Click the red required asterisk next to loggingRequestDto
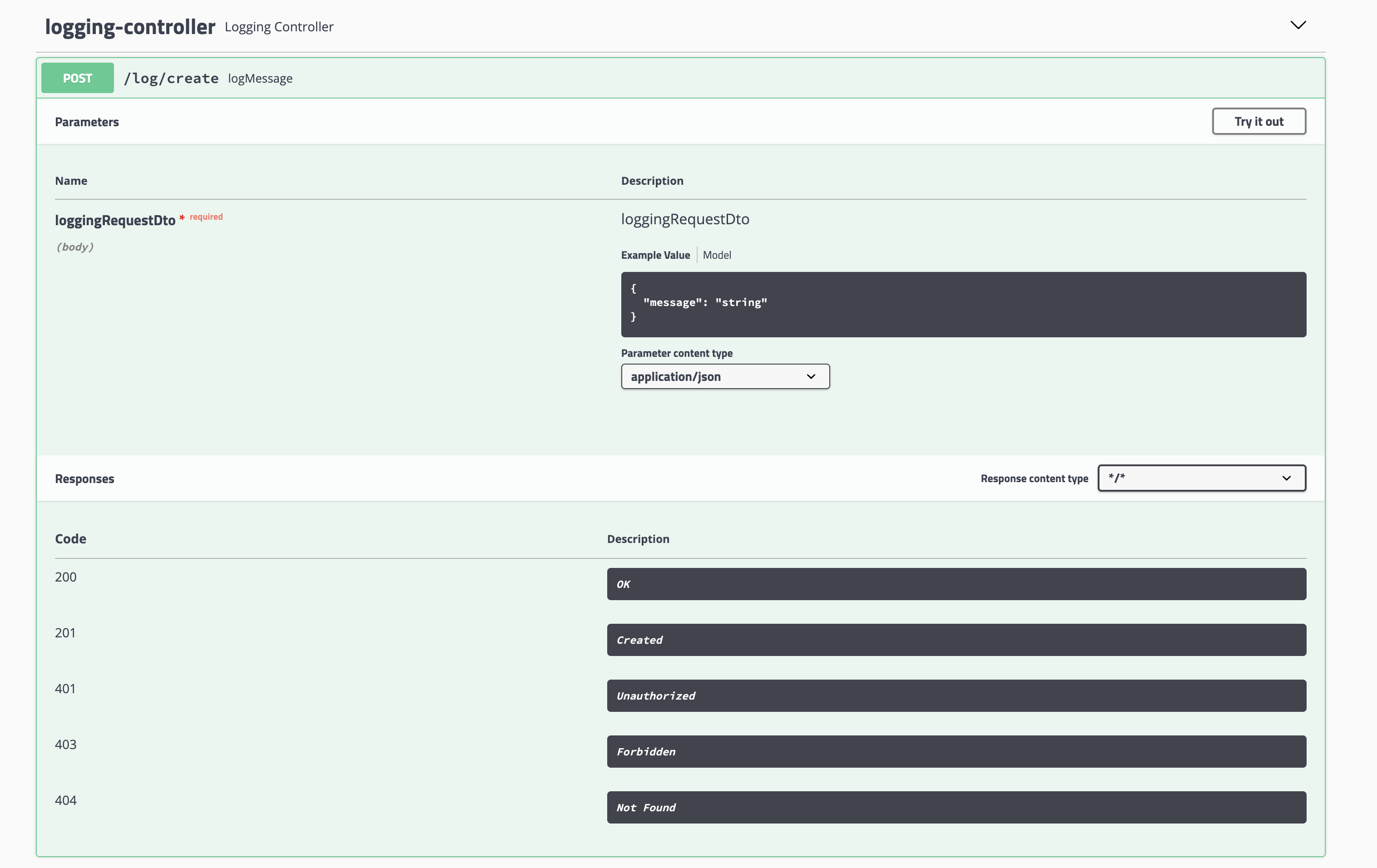The height and width of the screenshot is (868, 1377). (181, 218)
